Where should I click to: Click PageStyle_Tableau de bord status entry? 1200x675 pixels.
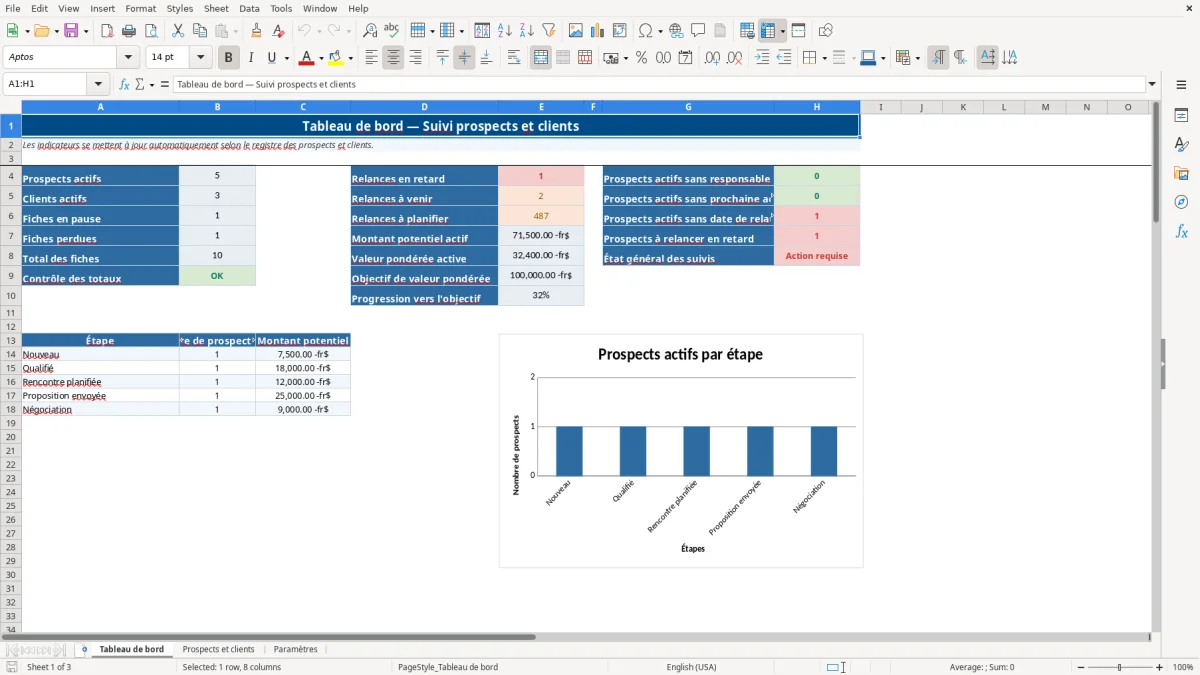tap(448, 667)
